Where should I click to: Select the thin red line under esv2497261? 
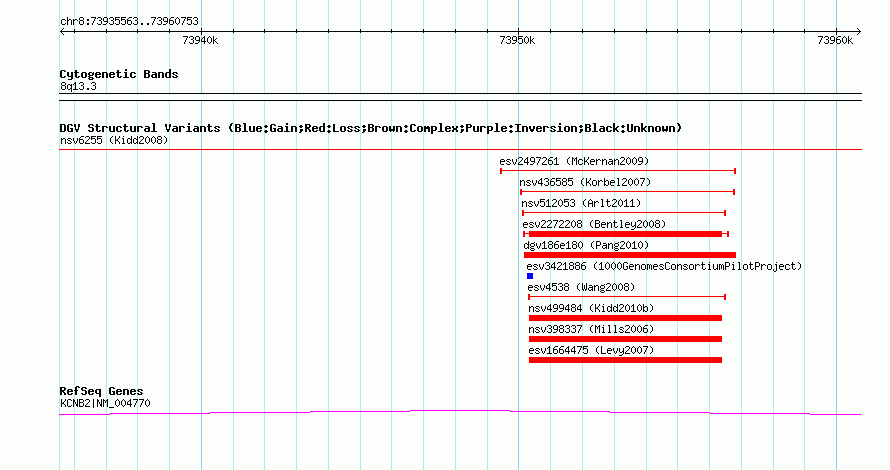tap(618, 171)
